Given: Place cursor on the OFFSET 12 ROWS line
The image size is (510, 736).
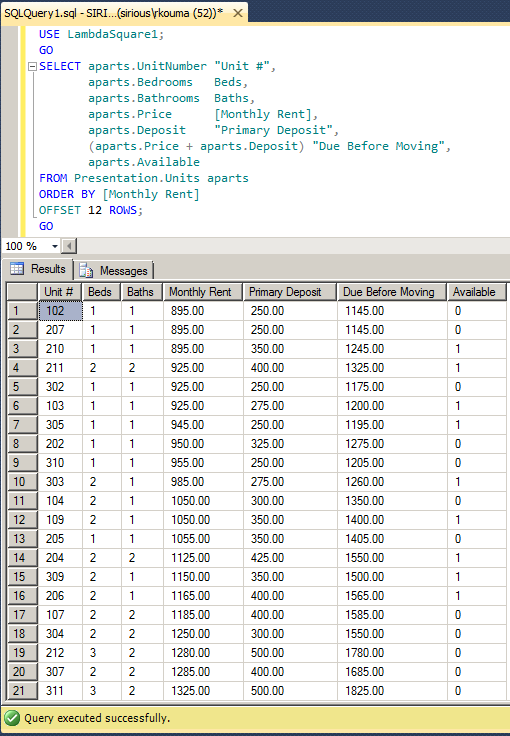Looking at the screenshot, I should 91,210.
